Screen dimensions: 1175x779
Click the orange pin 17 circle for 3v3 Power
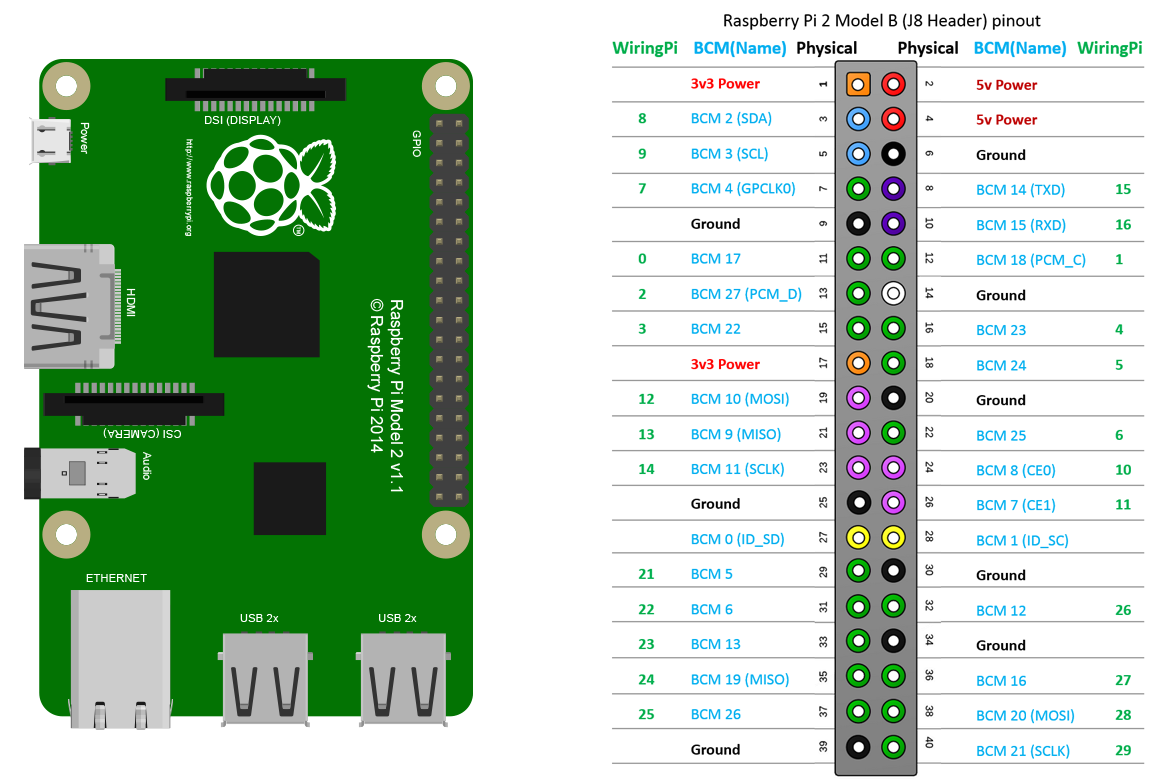[x=858, y=363]
